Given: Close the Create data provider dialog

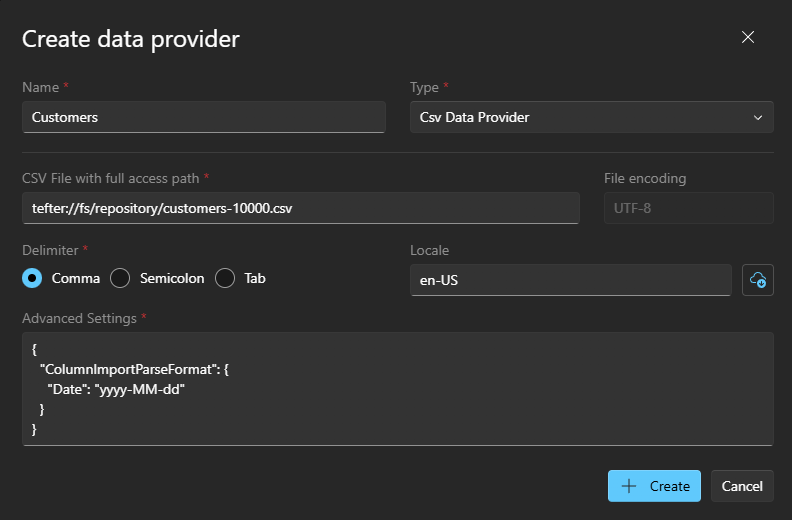Looking at the screenshot, I should (748, 37).
